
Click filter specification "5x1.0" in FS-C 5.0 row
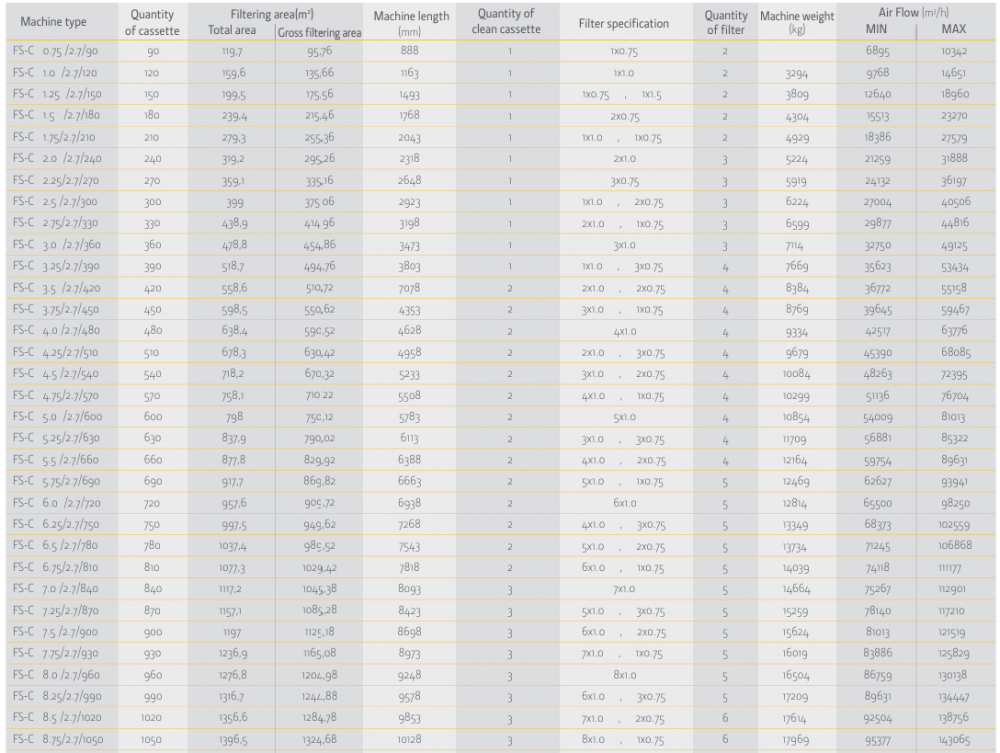click(624, 417)
